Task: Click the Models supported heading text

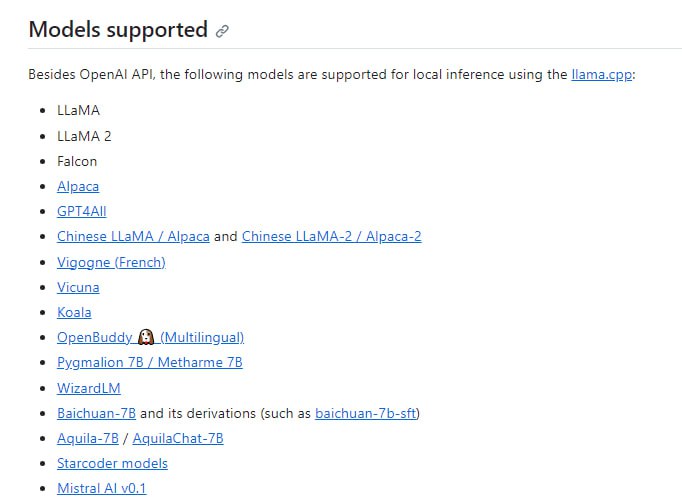Action: (x=118, y=30)
